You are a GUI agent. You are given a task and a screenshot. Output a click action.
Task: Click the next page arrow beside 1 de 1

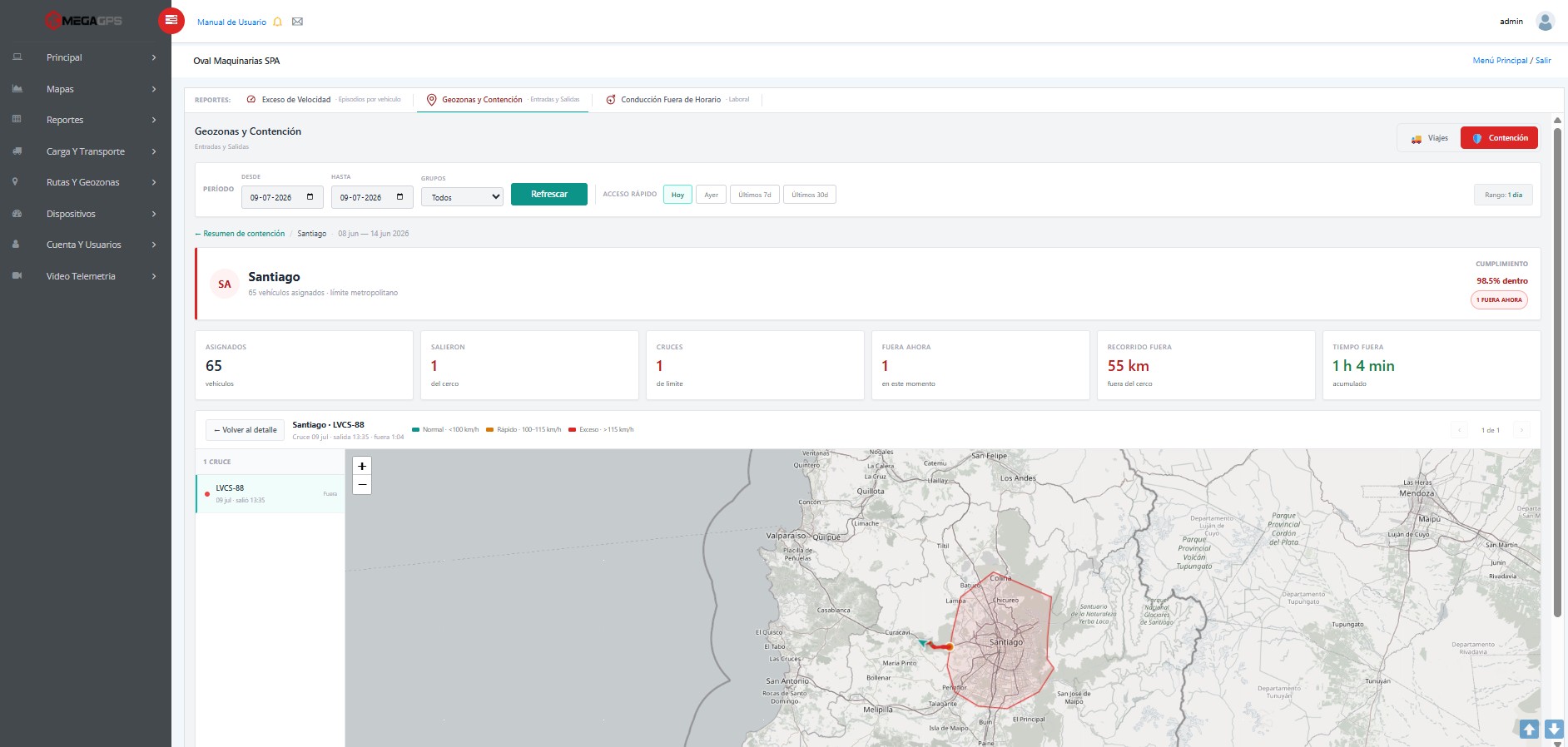pyautogui.click(x=1521, y=430)
